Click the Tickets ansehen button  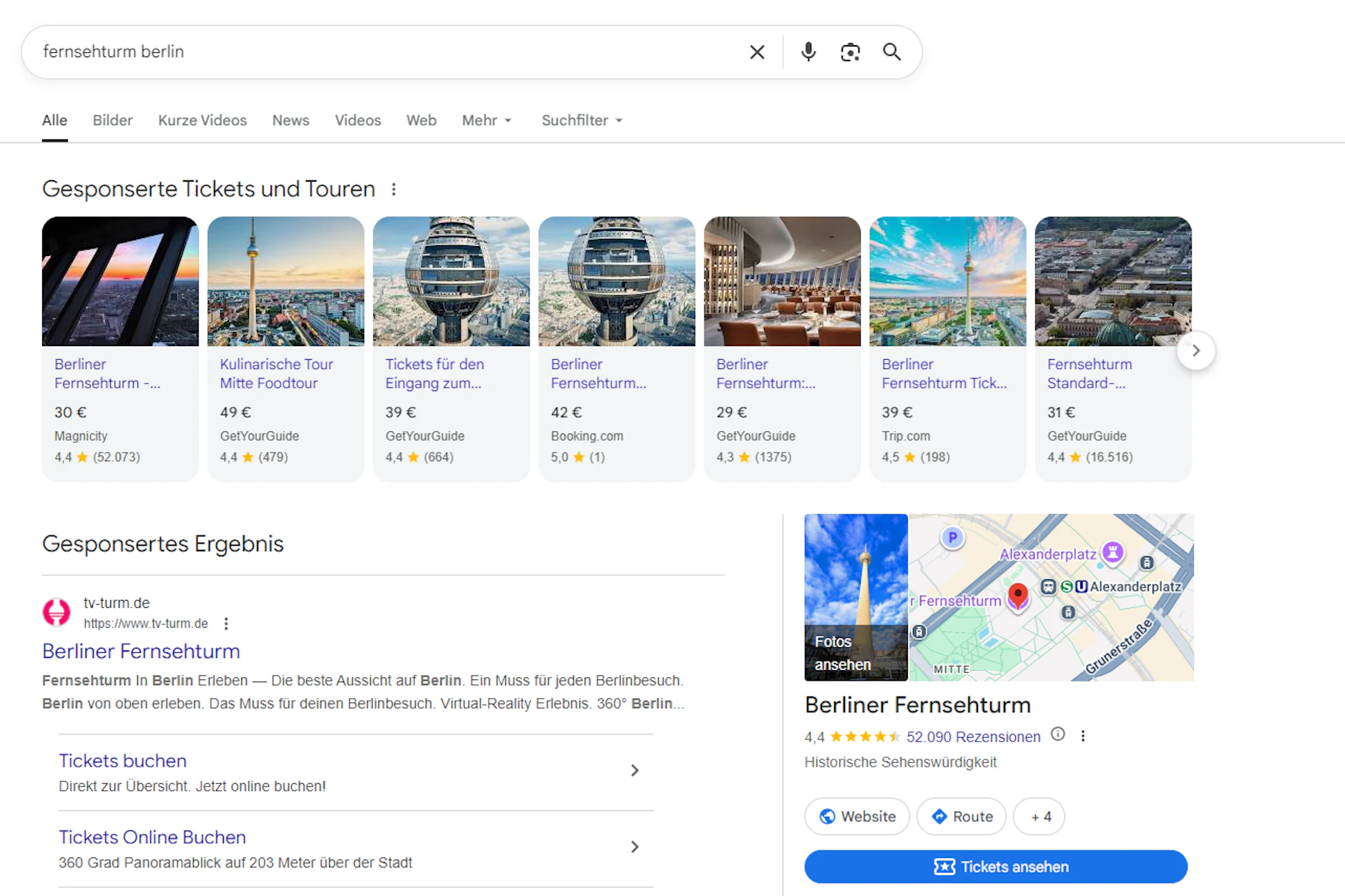click(996, 867)
